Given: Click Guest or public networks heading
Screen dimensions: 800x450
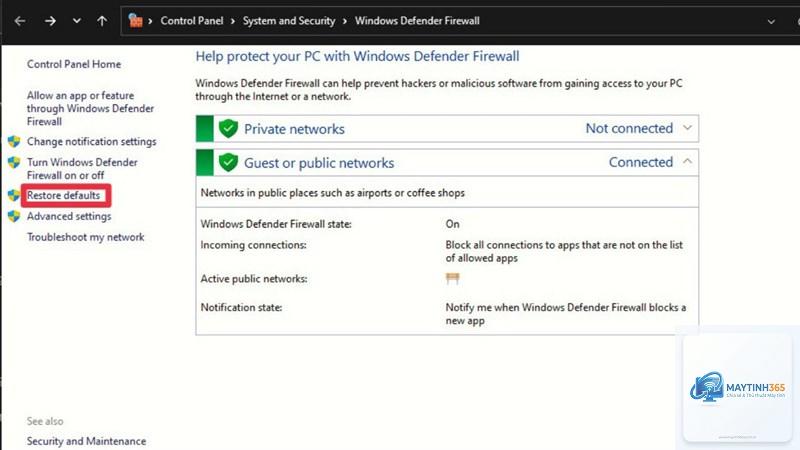Looking at the screenshot, I should tap(319, 163).
